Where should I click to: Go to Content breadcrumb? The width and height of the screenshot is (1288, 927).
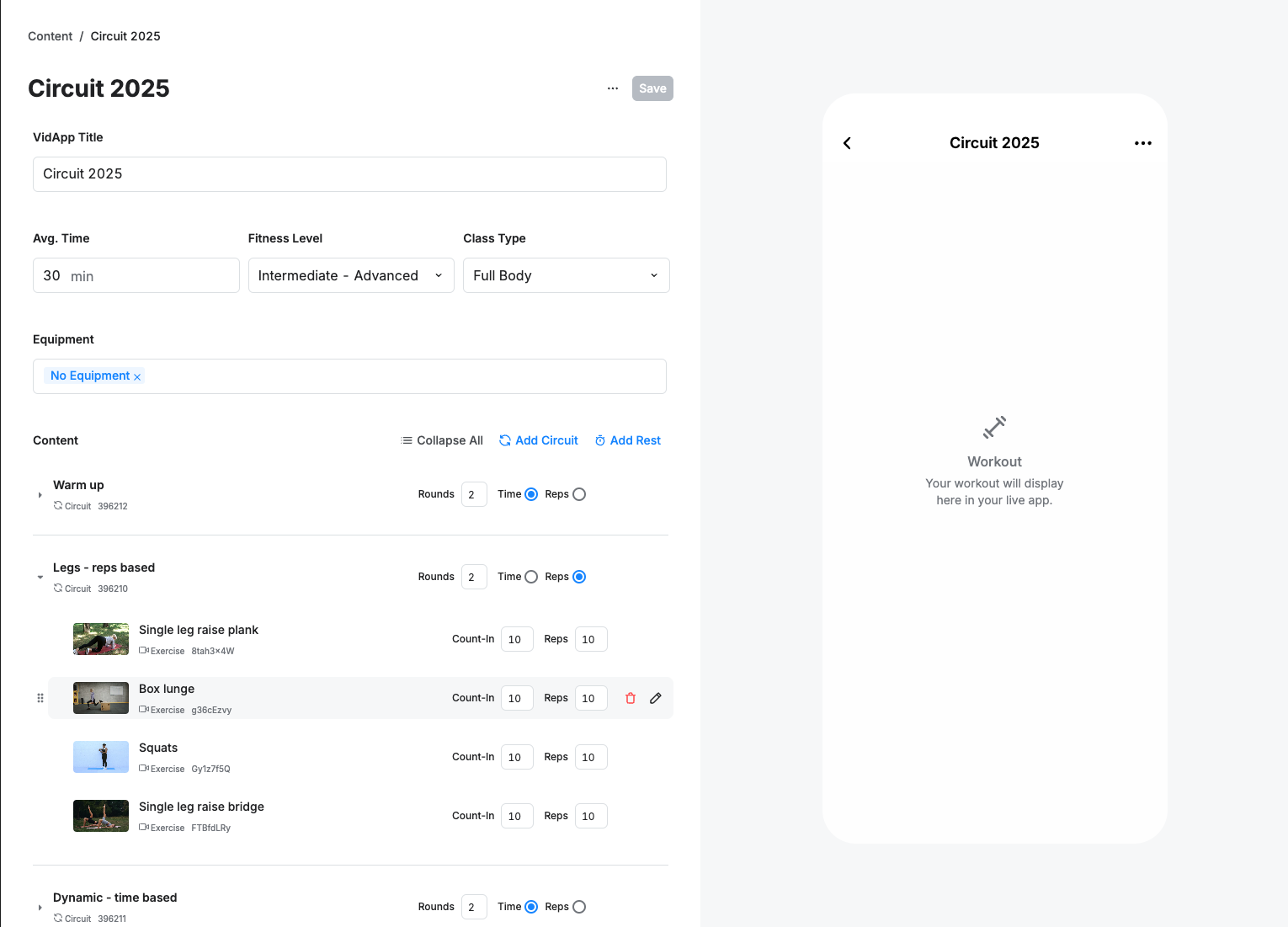[x=51, y=36]
